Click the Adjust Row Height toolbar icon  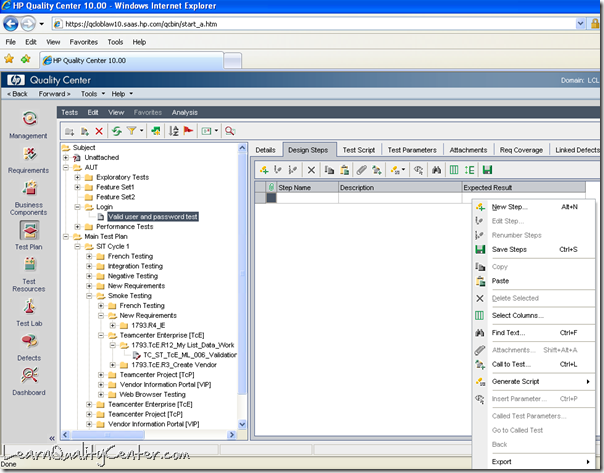point(470,170)
